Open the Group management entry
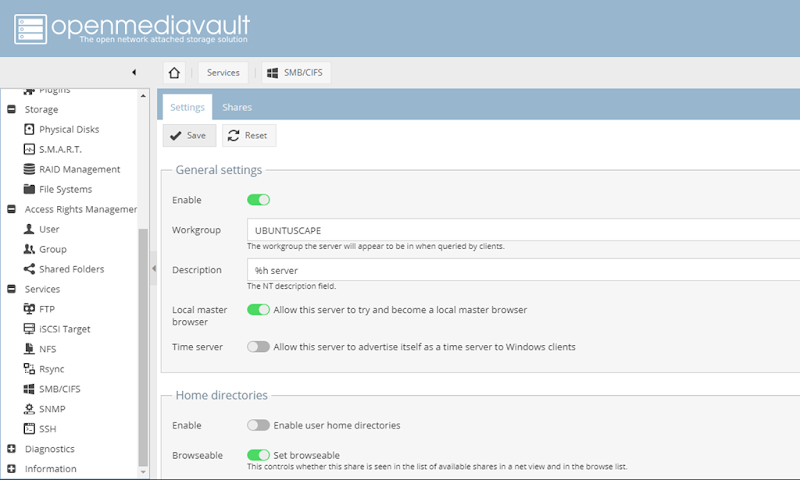This screenshot has width=800, height=480. (53, 249)
